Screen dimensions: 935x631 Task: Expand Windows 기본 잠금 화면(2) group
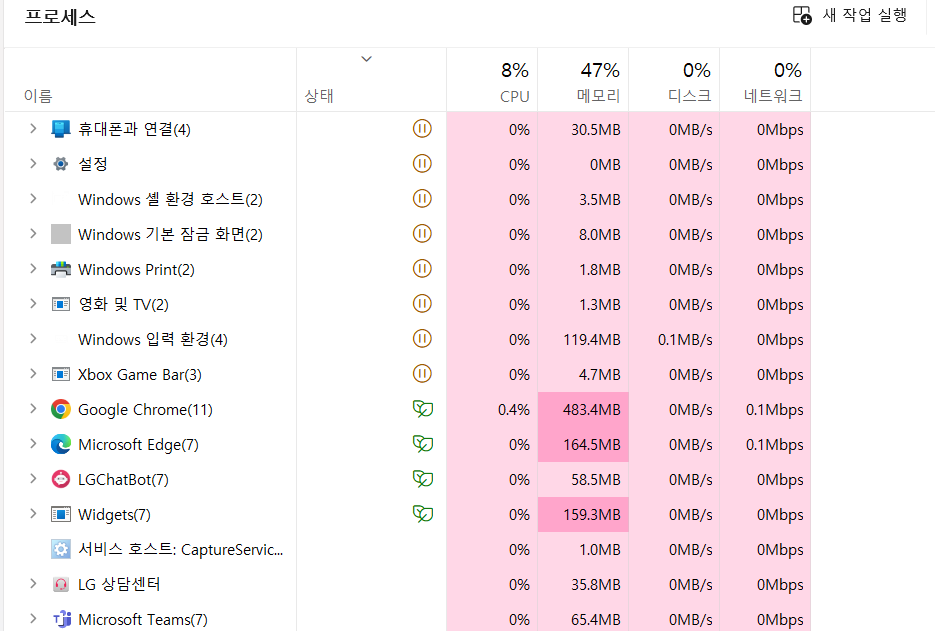pos(33,234)
